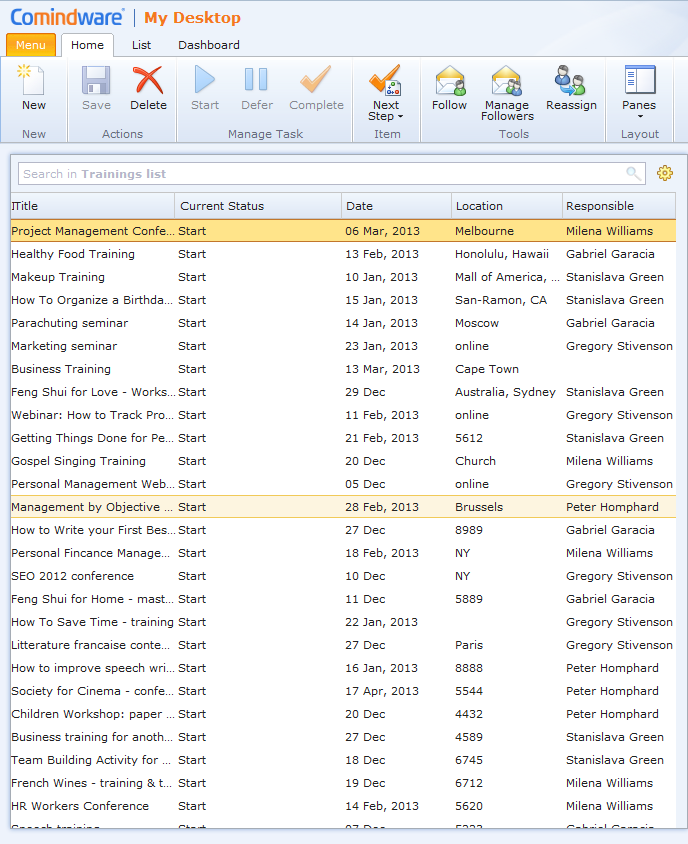Click the Melbourne location cell
The image size is (688, 844).
[x=484, y=231]
